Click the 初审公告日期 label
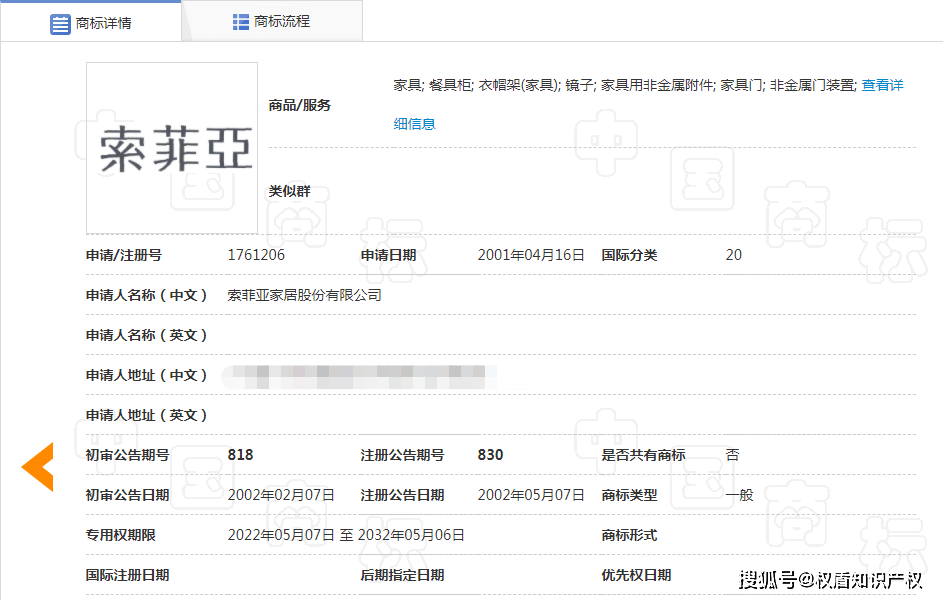943x600 pixels. tap(127, 495)
